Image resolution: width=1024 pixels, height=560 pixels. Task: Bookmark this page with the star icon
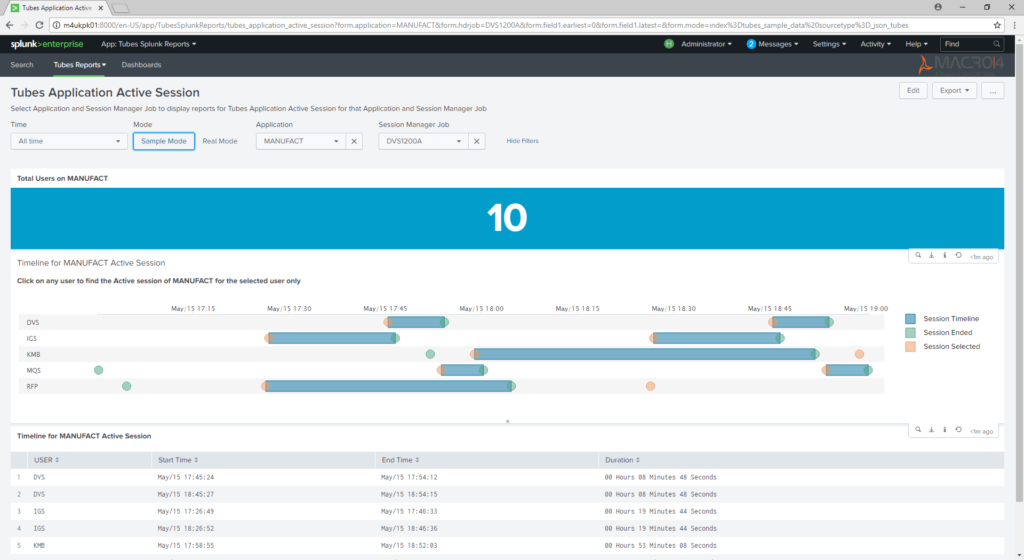click(x=997, y=24)
